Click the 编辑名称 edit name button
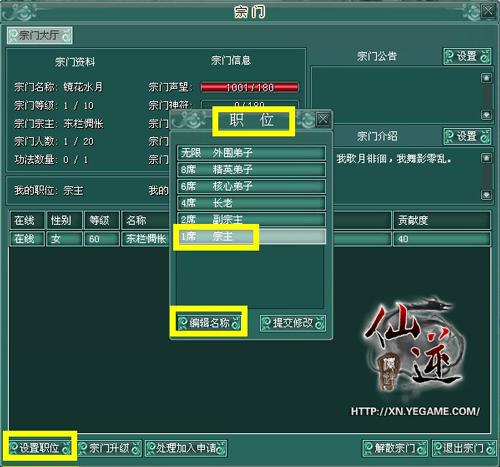 209,323
